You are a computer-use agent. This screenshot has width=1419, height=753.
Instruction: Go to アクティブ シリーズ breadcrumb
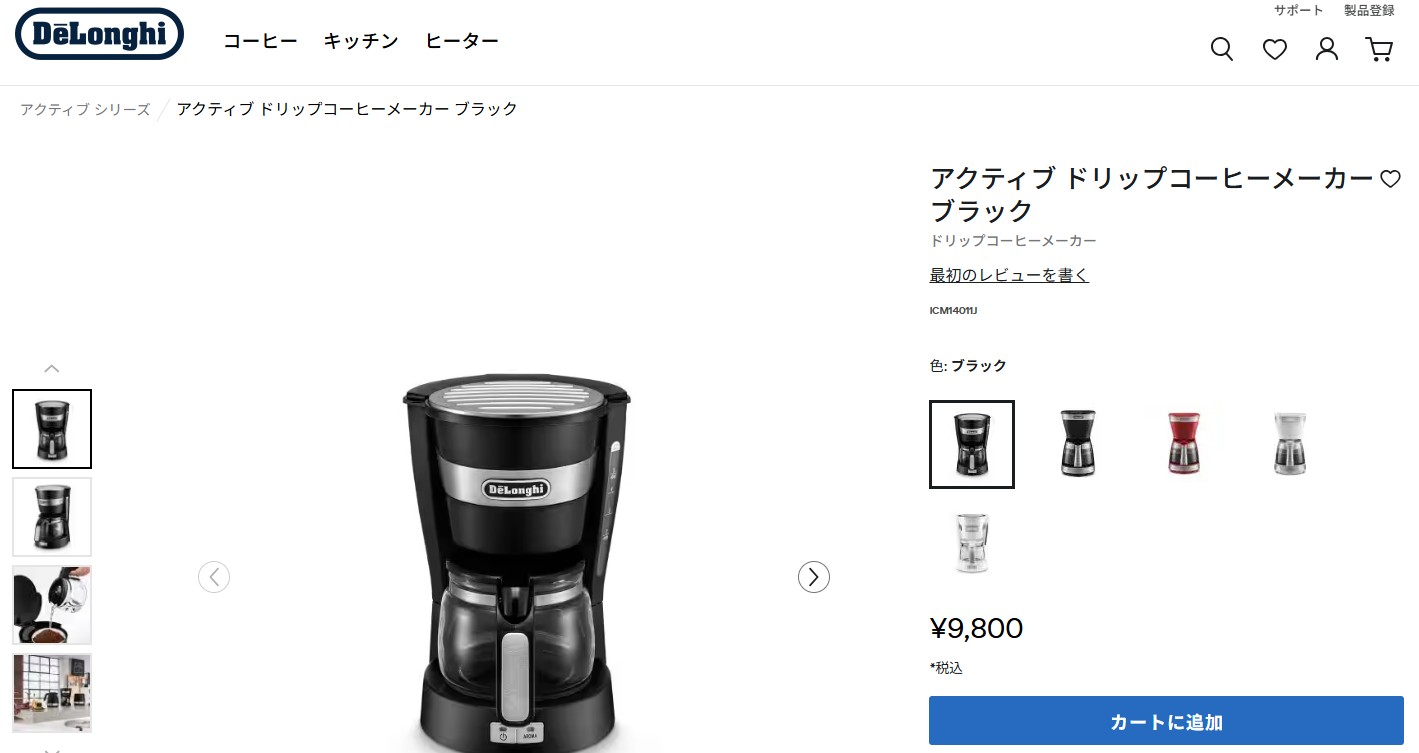point(85,109)
